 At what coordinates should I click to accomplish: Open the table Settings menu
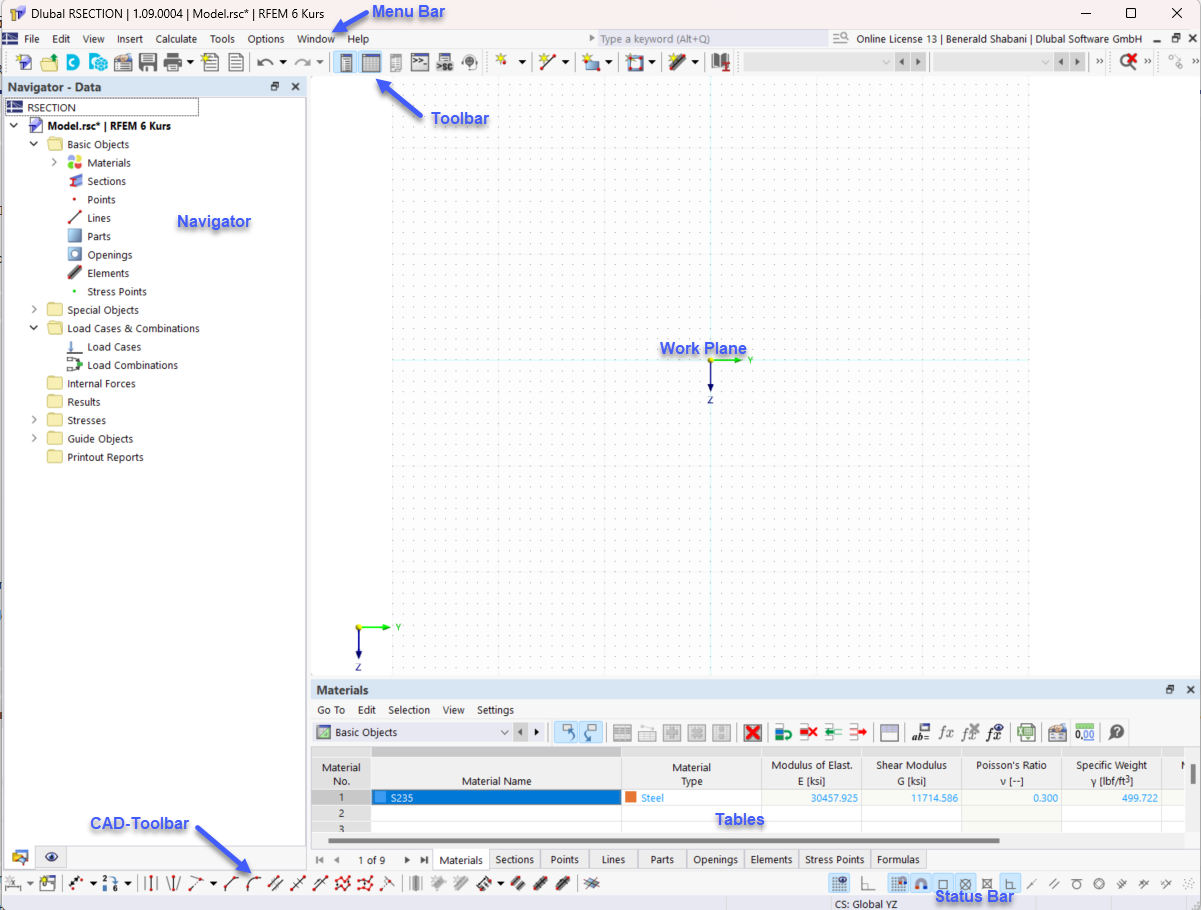tap(495, 710)
